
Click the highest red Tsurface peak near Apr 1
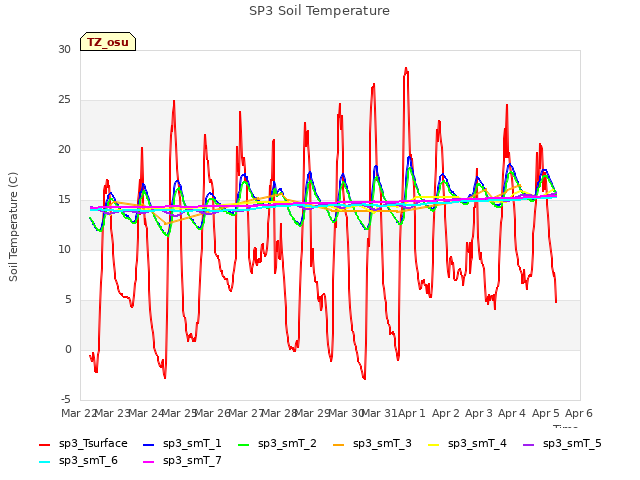point(406,69)
